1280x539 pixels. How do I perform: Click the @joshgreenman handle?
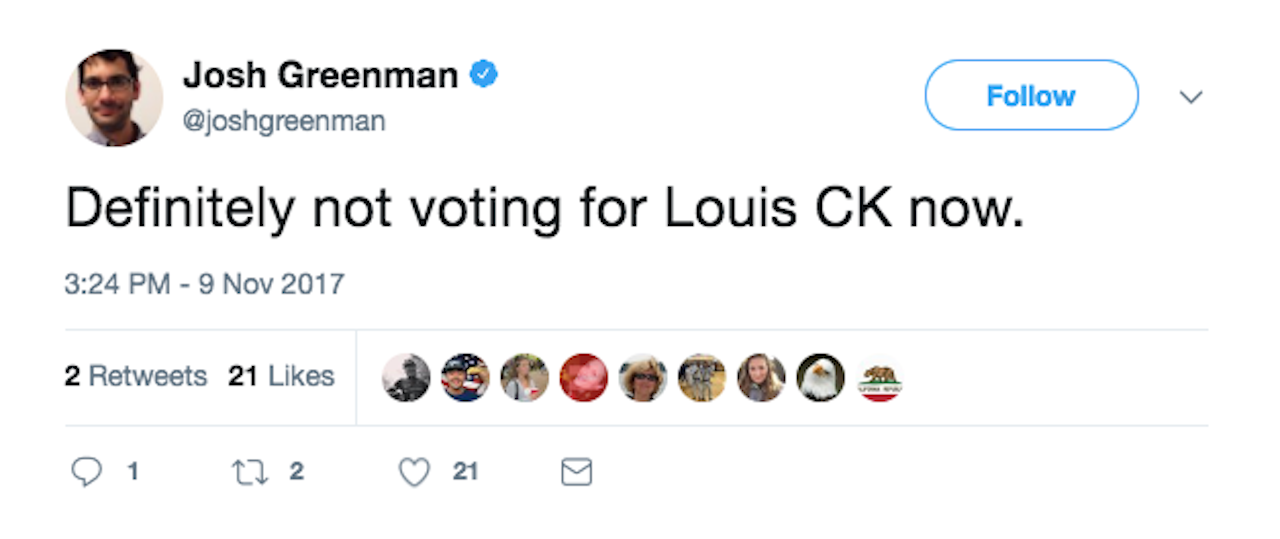284,122
